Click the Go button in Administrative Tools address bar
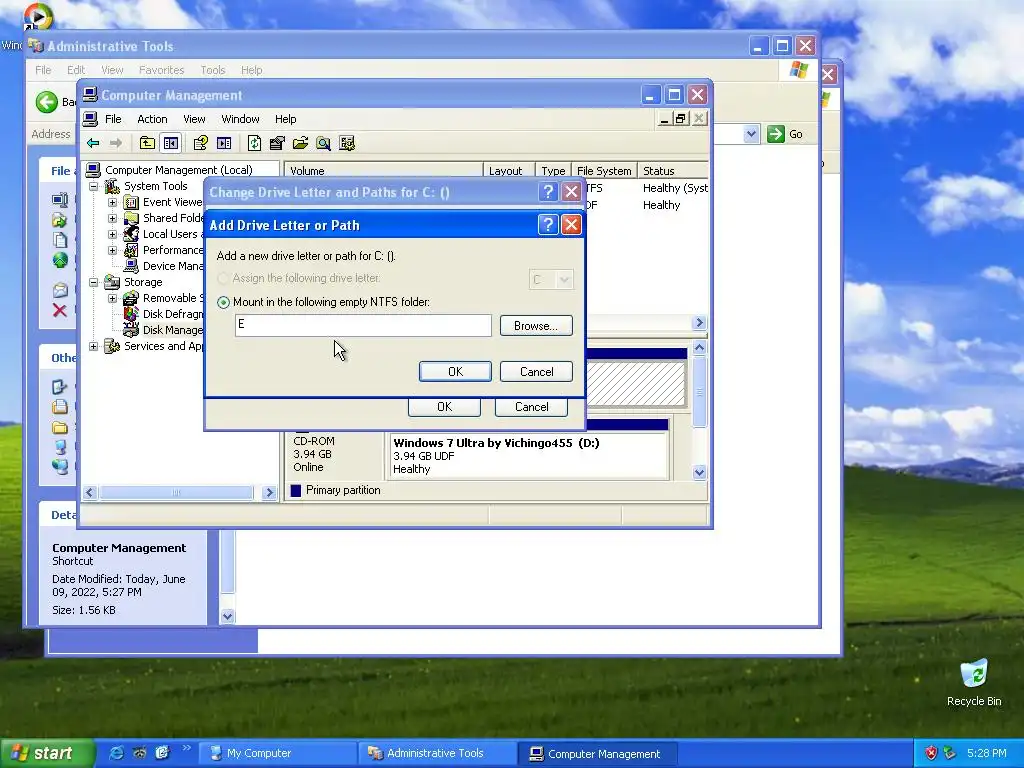The image size is (1024, 768). pos(786,134)
